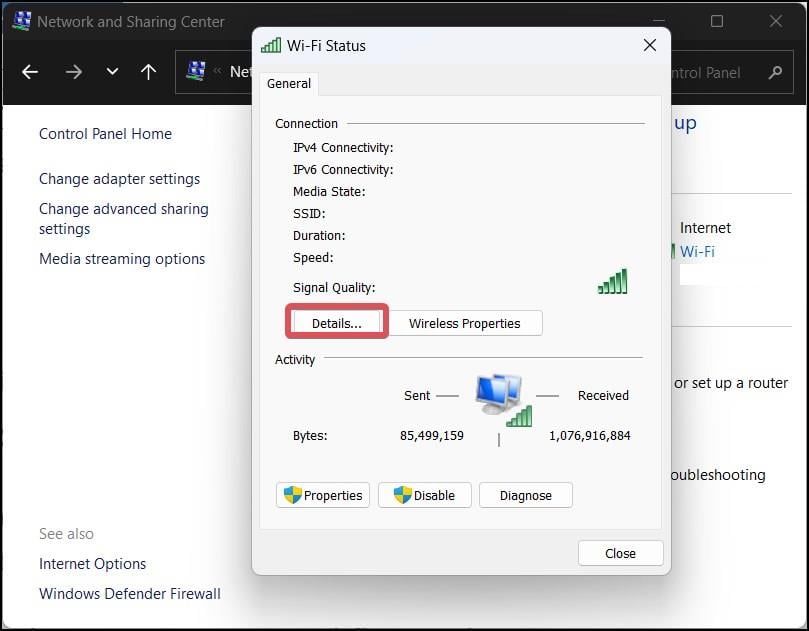This screenshot has height=631, width=809.
Task: Click the Media State label
Action: (329, 191)
